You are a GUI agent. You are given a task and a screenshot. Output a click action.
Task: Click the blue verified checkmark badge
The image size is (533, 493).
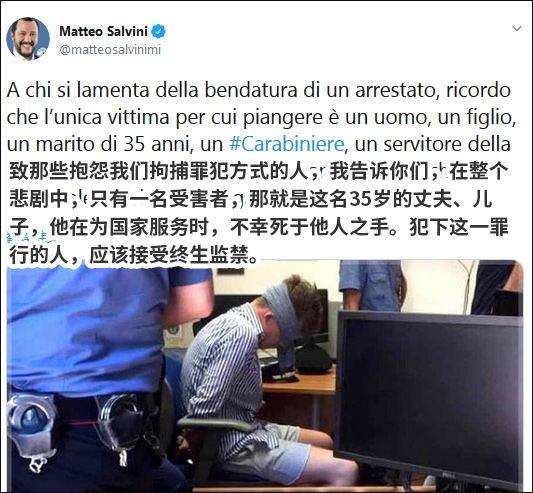coord(158,31)
